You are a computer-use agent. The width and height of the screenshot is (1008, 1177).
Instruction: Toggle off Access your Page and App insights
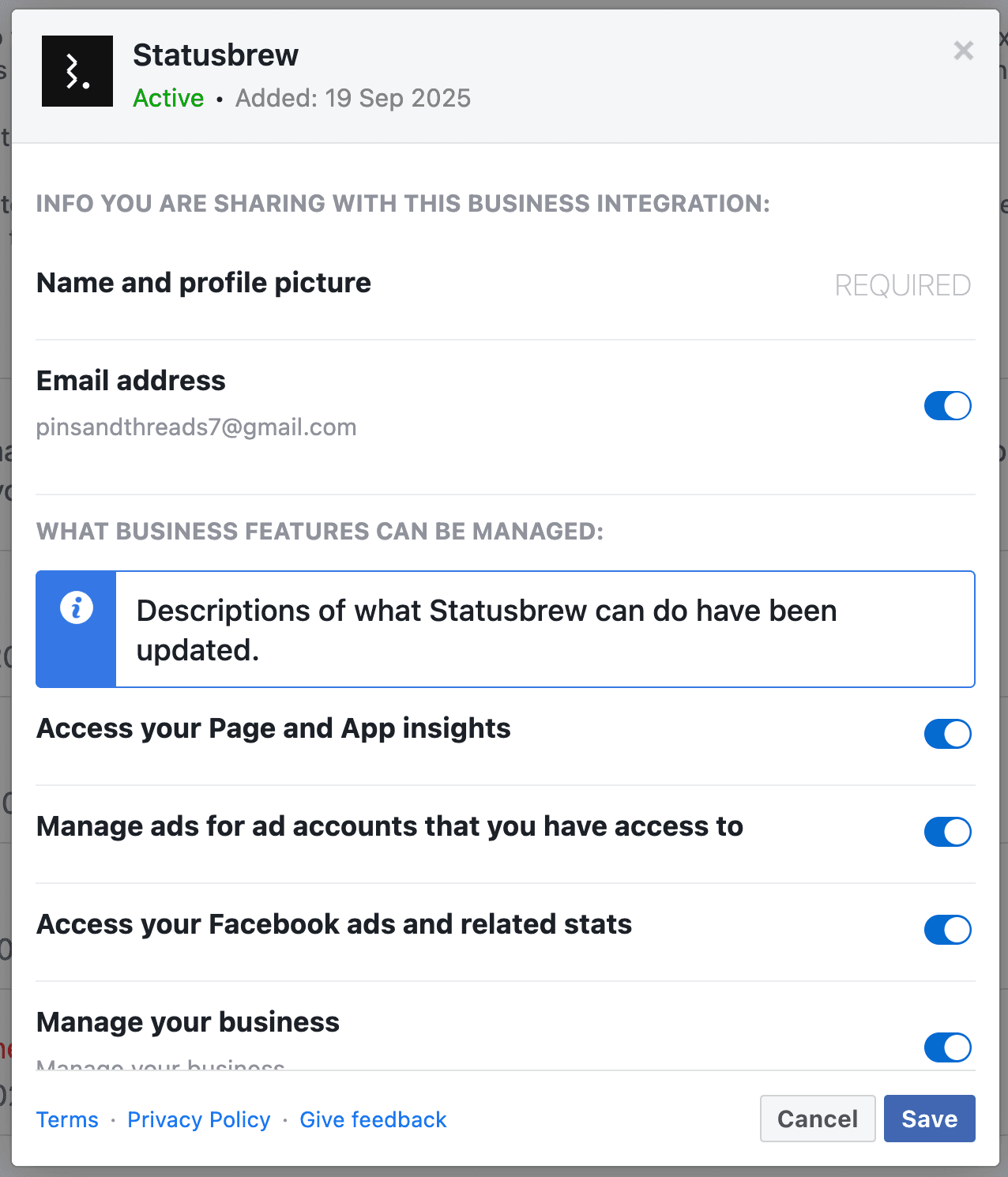(x=947, y=734)
